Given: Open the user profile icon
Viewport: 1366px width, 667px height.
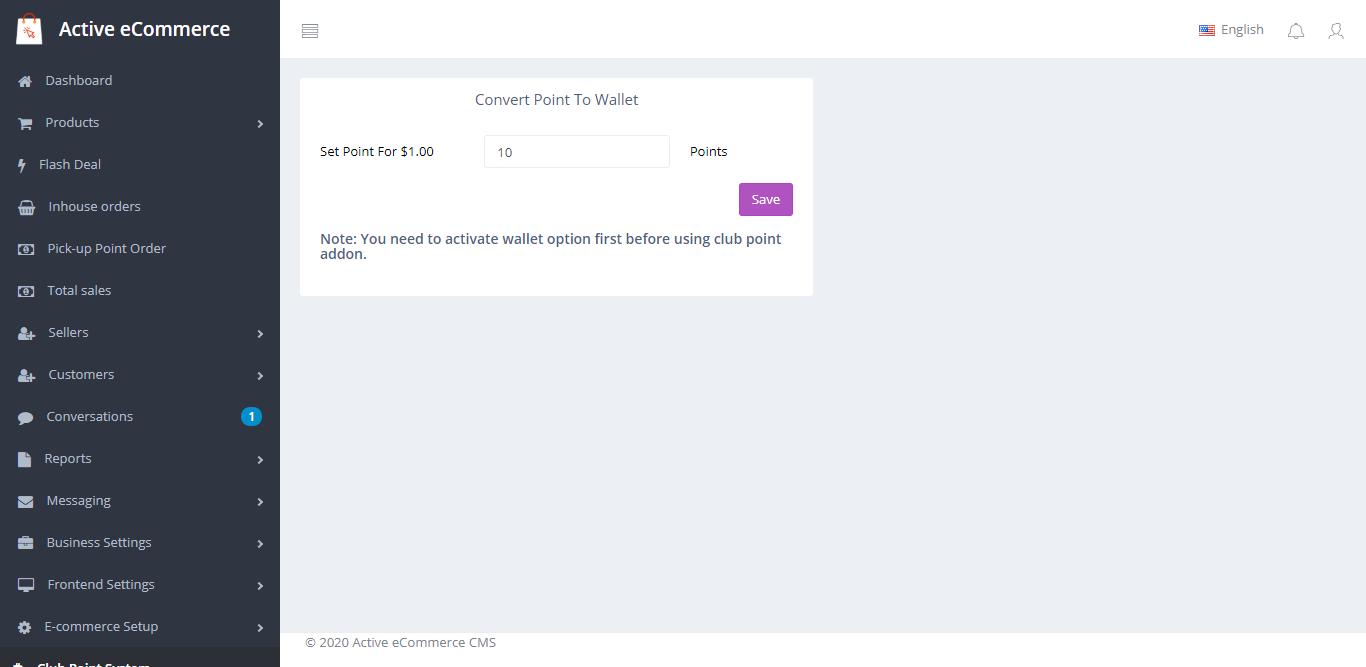Looking at the screenshot, I should [x=1335, y=31].
